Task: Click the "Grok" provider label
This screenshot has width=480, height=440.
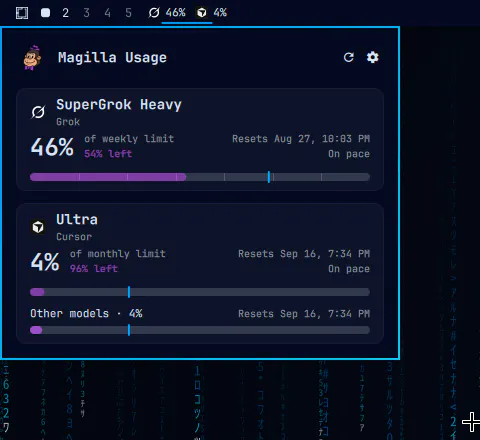Action: 68,122
